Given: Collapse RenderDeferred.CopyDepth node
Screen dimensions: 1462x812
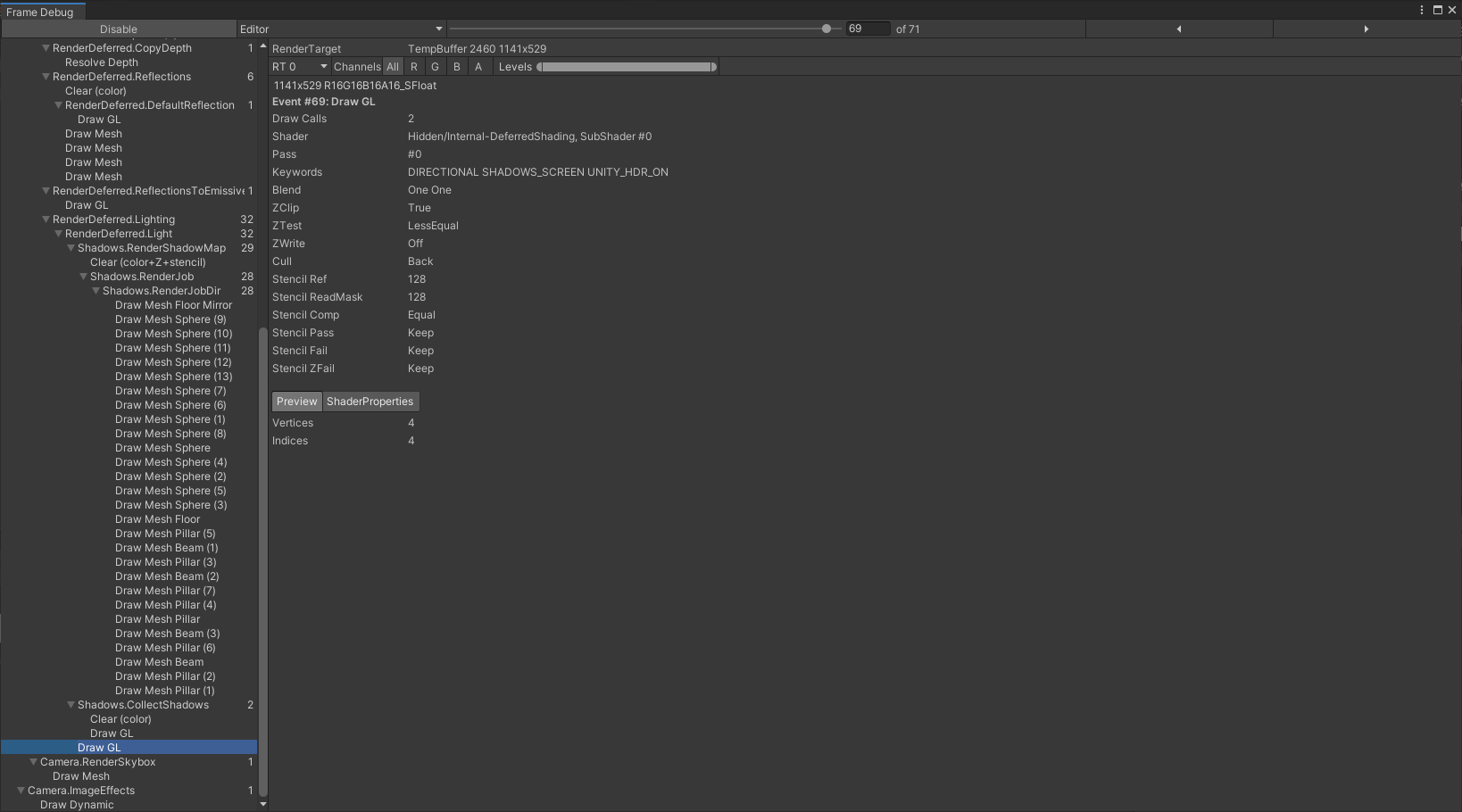Looking at the screenshot, I should pyautogui.click(x=46, y=48).
